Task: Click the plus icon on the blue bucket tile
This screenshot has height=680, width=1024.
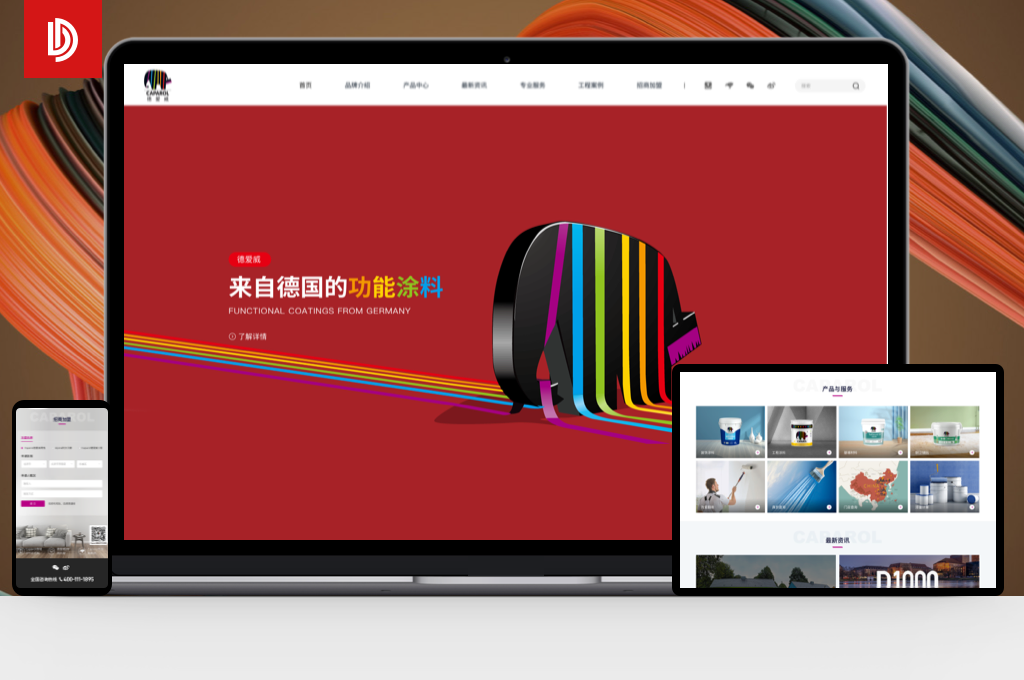Action: click(757, 452)
